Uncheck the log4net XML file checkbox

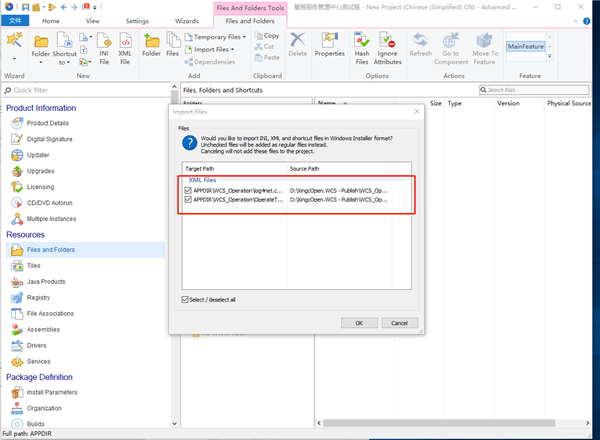click(188, 189)
